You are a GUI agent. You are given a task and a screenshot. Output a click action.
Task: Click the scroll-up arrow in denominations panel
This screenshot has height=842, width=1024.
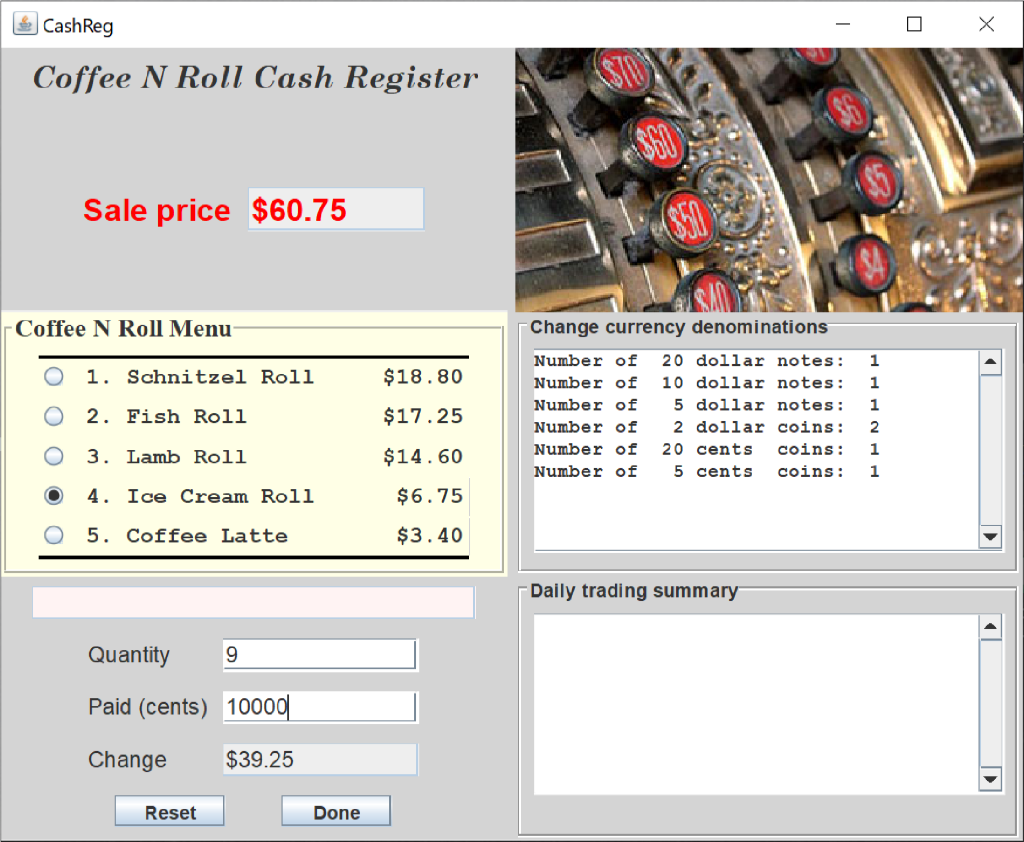[x=990, y=362]
